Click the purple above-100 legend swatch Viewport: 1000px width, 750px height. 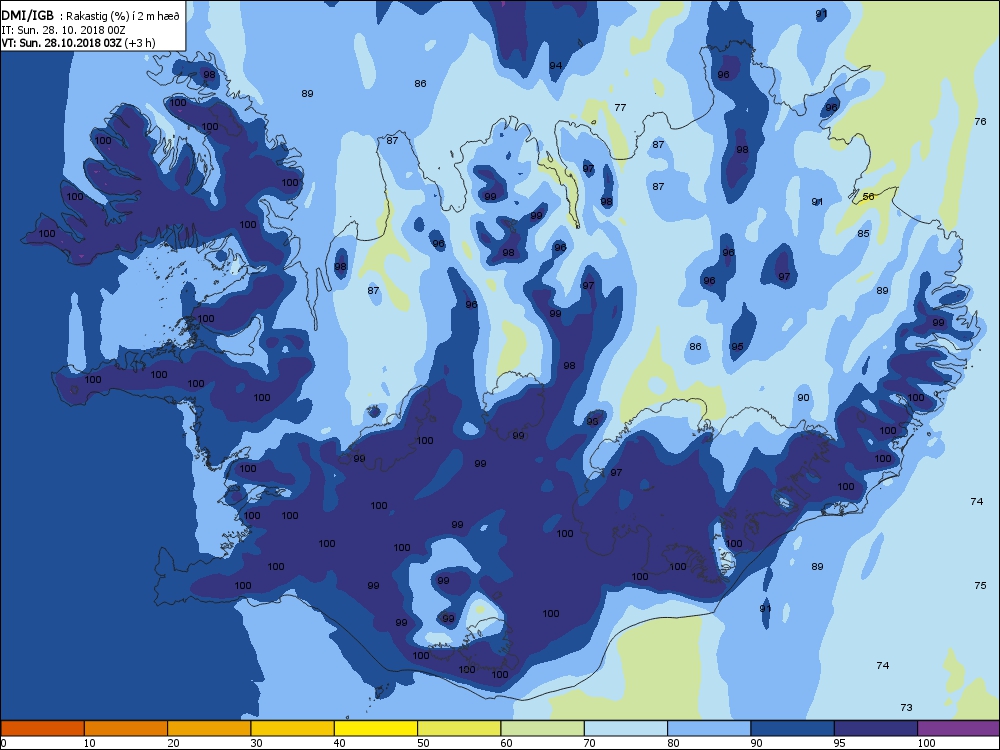959,728
